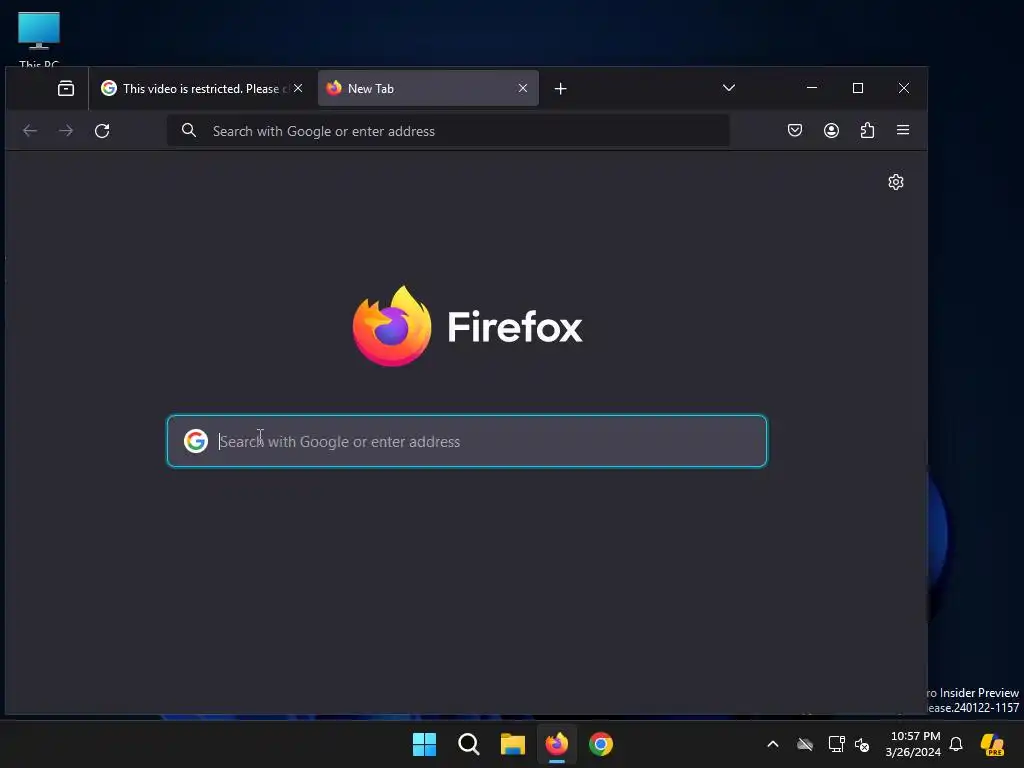Open File Explorer from the taskbar
The image size is (1024, 768).
point(513,744)
